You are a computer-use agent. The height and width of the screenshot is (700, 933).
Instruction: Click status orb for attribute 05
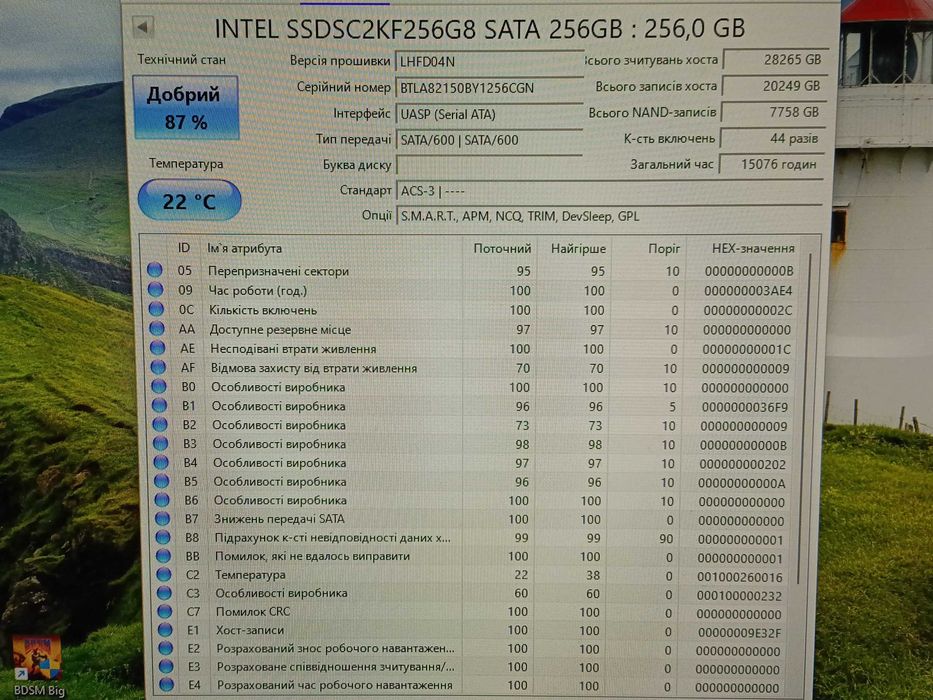(x=155, y=270)
